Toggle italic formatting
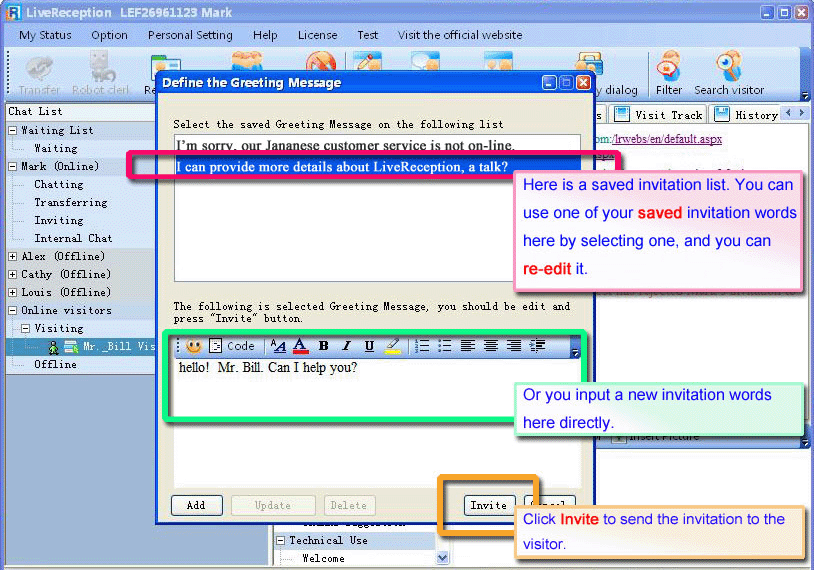This screenshot has width=814, height=570. (x=346, y=346)
